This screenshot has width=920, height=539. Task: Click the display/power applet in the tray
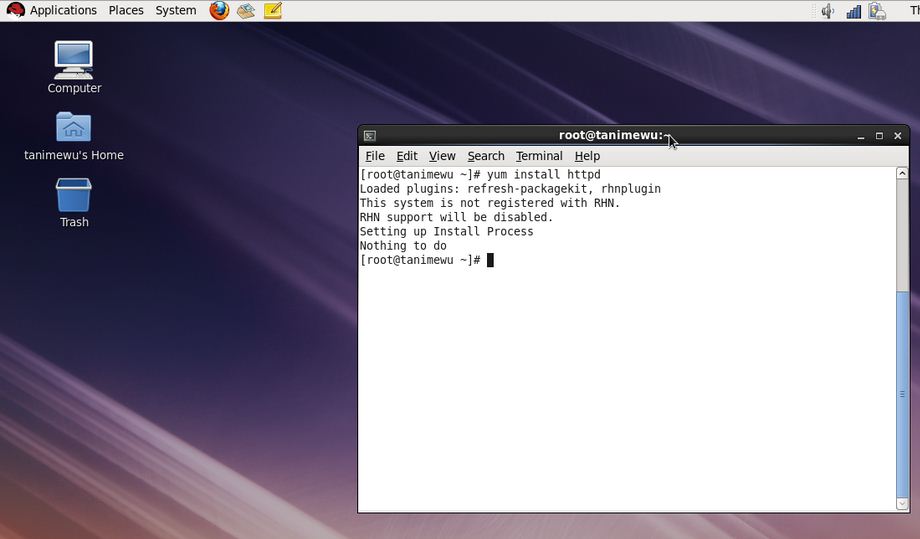877,11
